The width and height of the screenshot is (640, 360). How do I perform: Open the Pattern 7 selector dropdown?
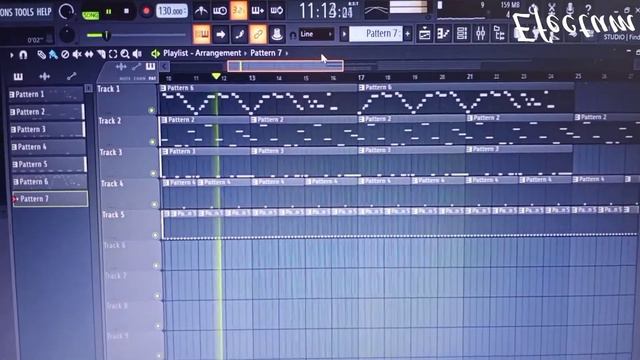[x=376, y=34]
